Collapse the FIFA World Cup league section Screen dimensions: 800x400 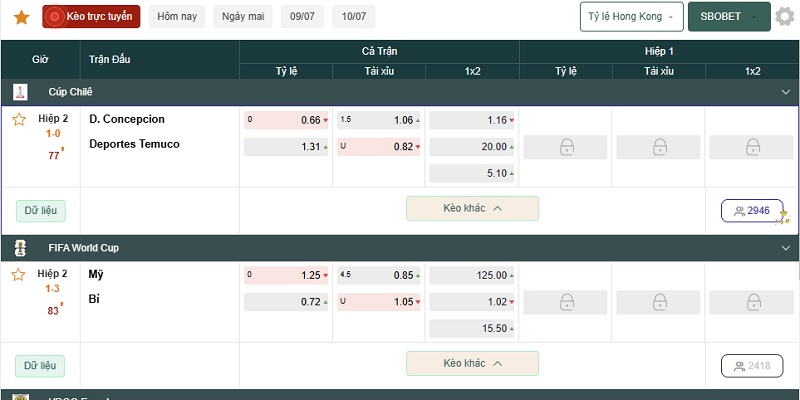click(x=785, y=248)
